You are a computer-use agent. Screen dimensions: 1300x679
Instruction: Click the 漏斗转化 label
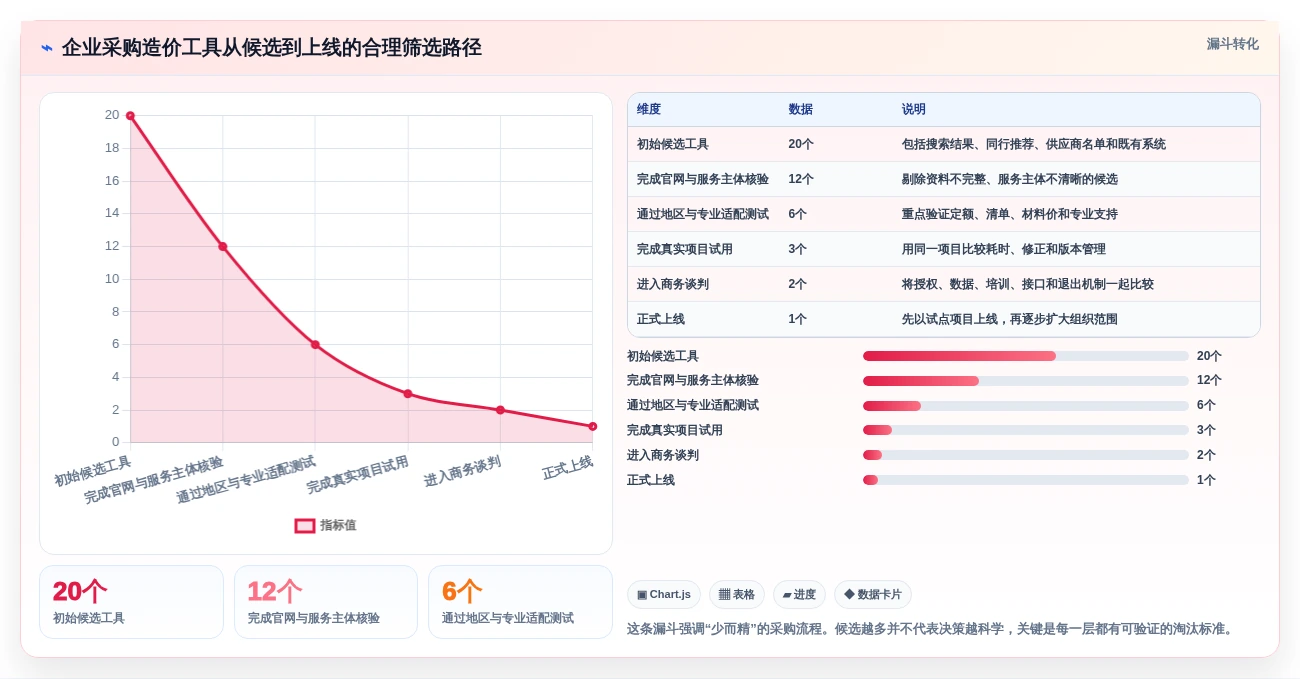tap(1232, 44)
